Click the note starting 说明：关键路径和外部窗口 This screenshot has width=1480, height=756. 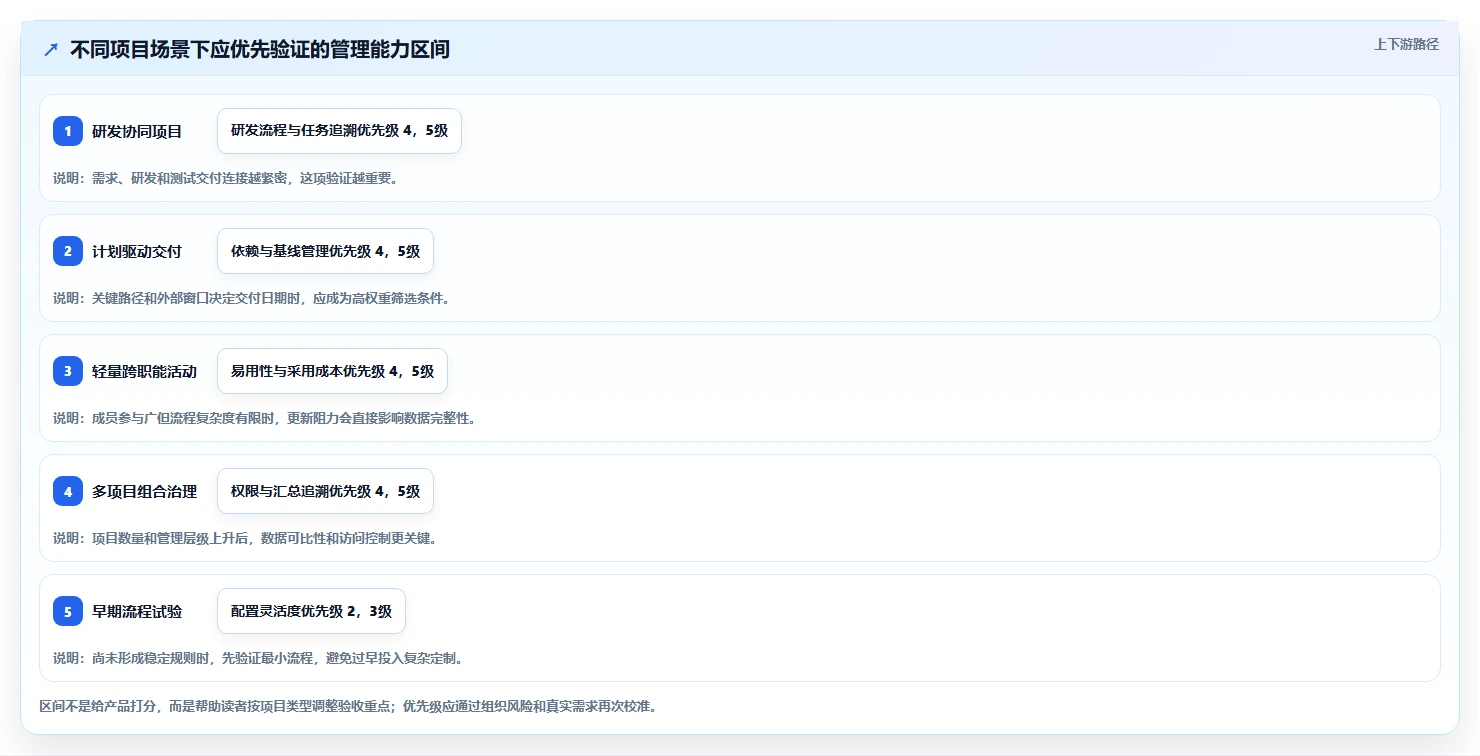pyautogui.click(x=252, y=298)
